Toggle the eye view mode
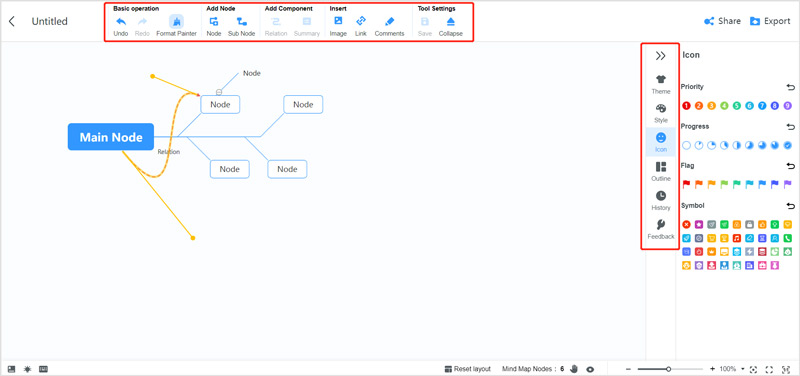Viewport: 800px width, 376px height. tap(590, 369)
